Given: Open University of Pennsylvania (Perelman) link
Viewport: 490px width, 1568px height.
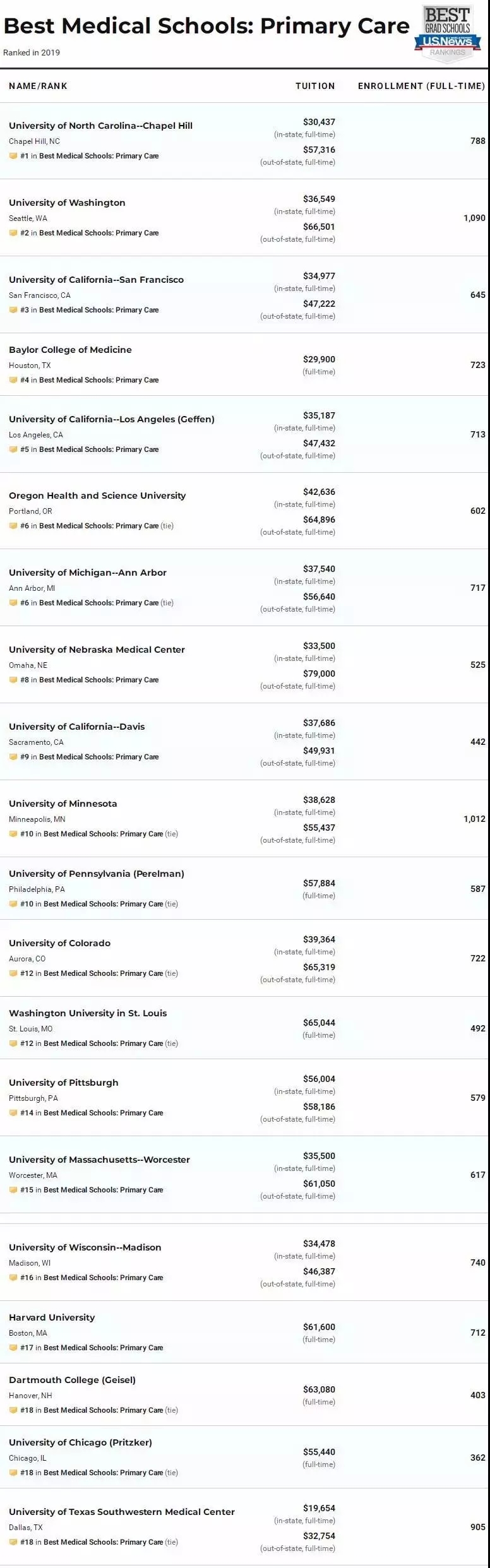Looking at the screenshot, I should [97, 874].
